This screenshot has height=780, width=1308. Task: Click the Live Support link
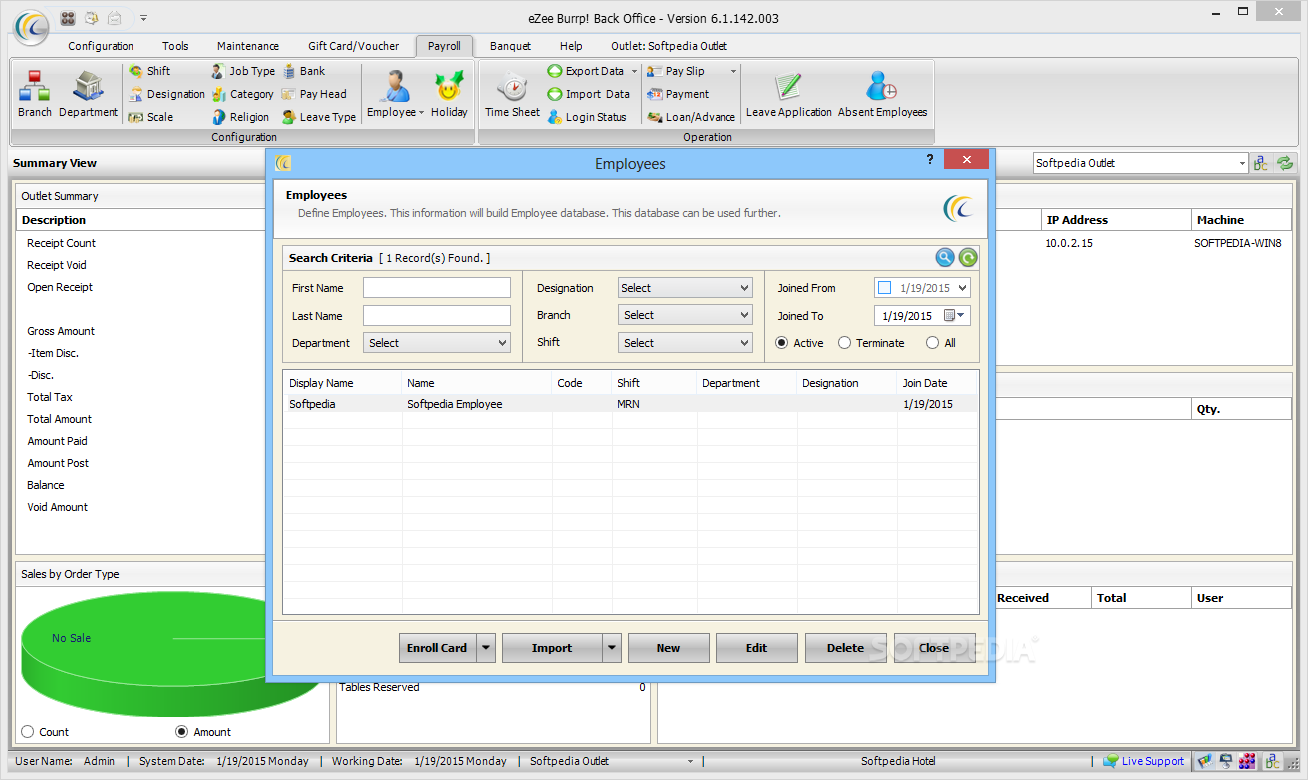pyautogui.click(x=1152, y=761)
